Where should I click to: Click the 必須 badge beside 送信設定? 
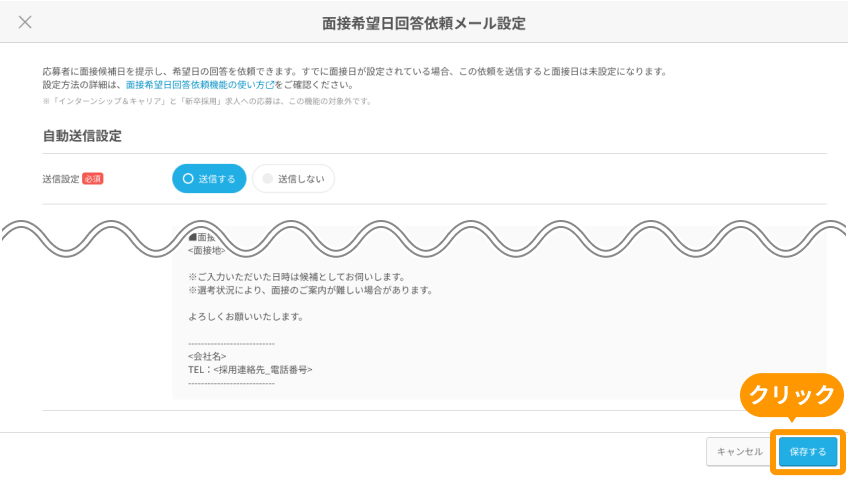click(92, 179)
